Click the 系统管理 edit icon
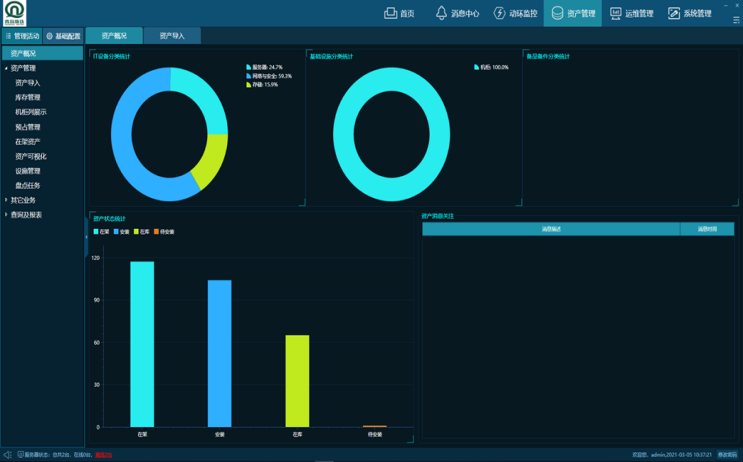 coord(674,14)
